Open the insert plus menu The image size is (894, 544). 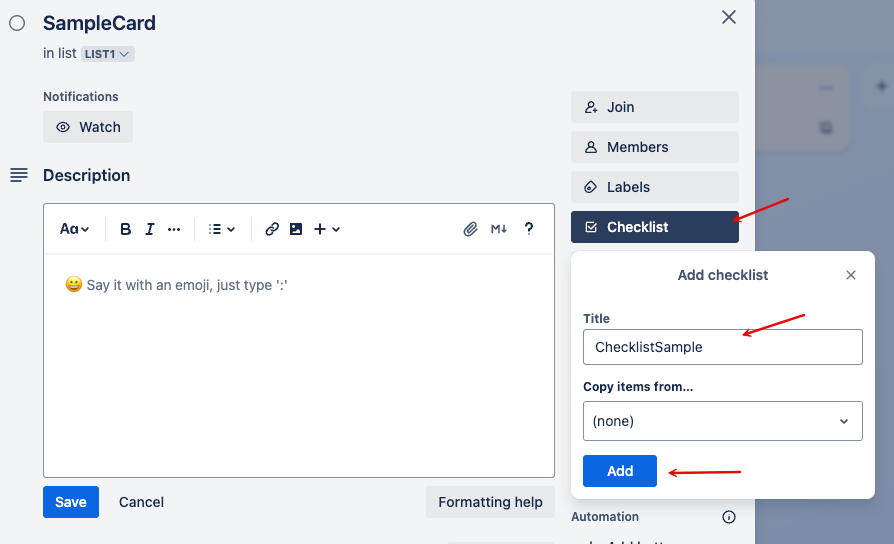coord(327,229)
